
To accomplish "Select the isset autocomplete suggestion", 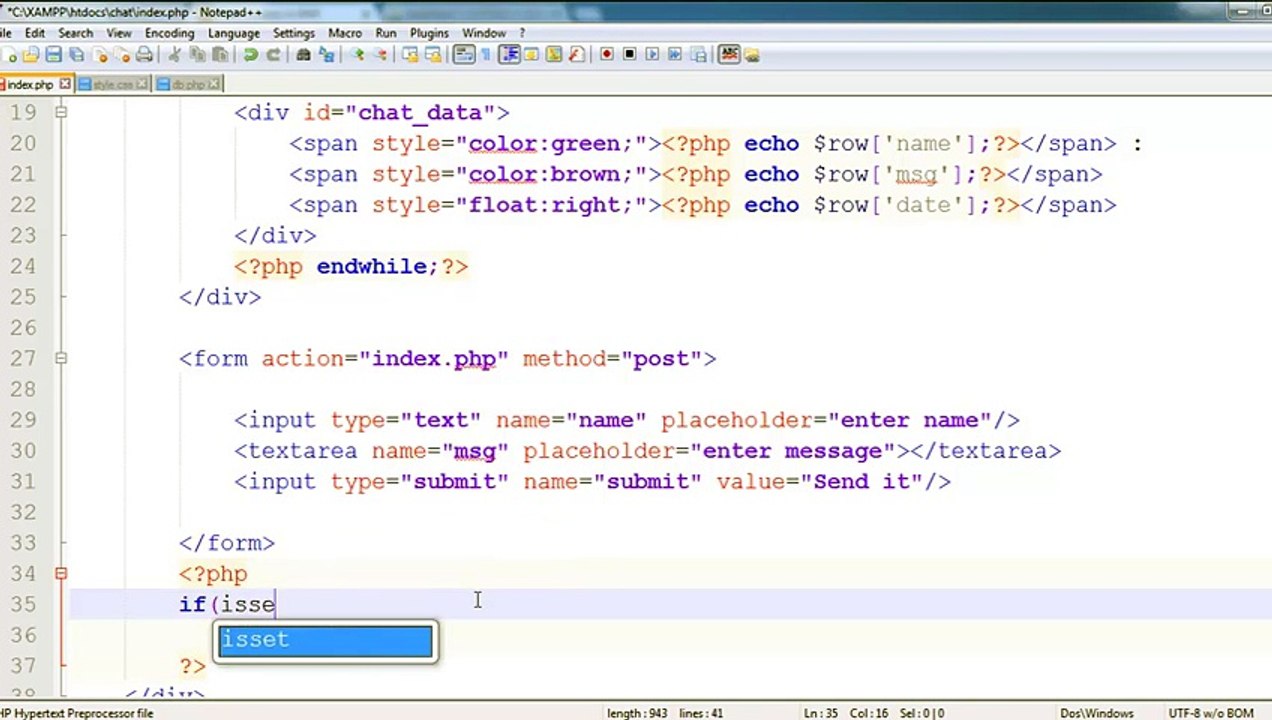I will click(326, 640).
